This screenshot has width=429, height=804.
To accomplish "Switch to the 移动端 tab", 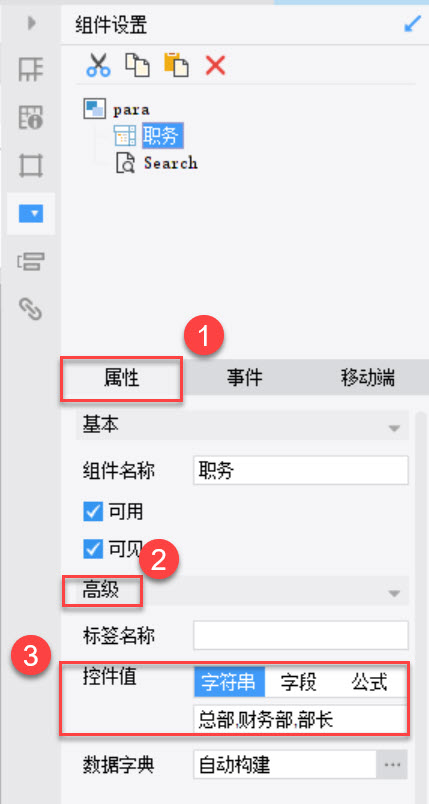I will [x=367, y=378].
